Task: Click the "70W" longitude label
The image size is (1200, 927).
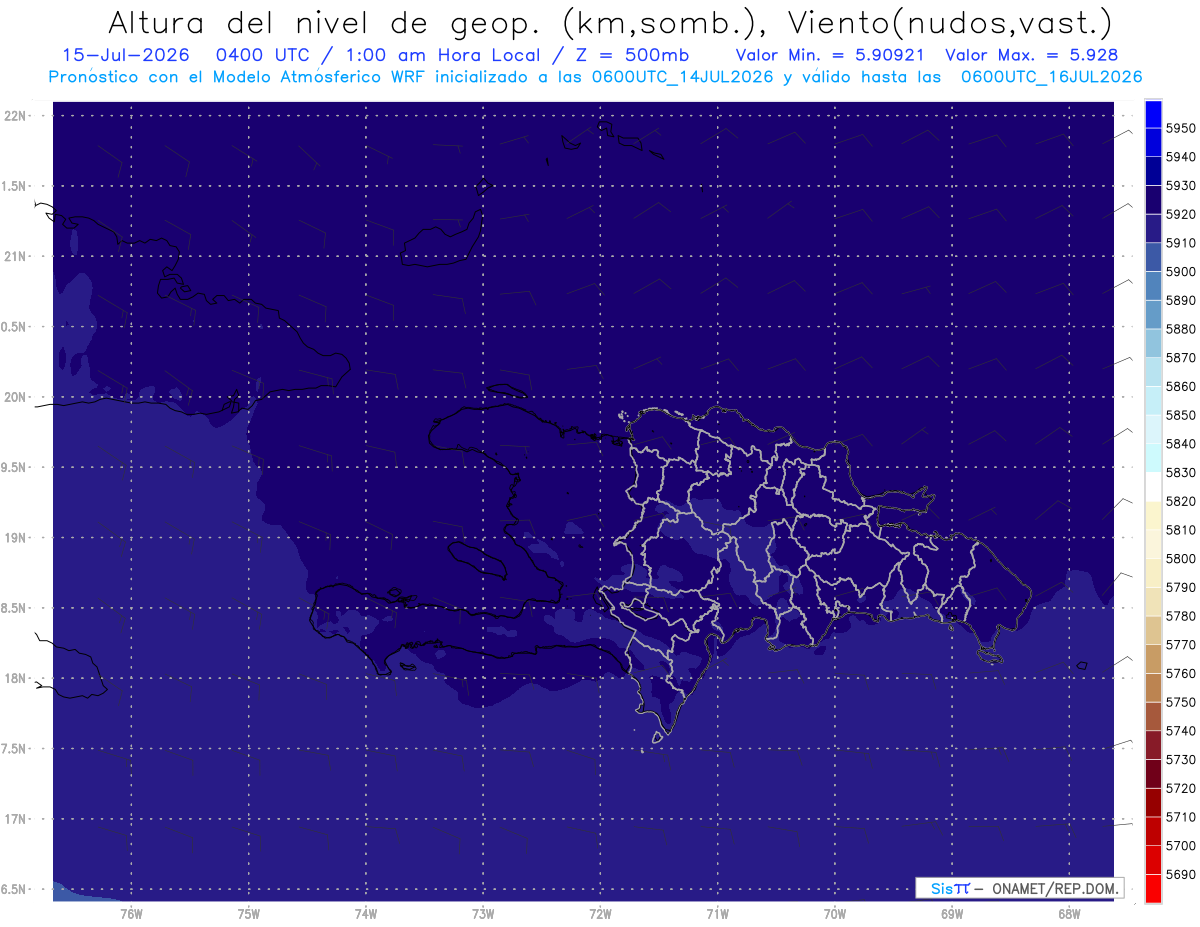Action: point(834,914)
